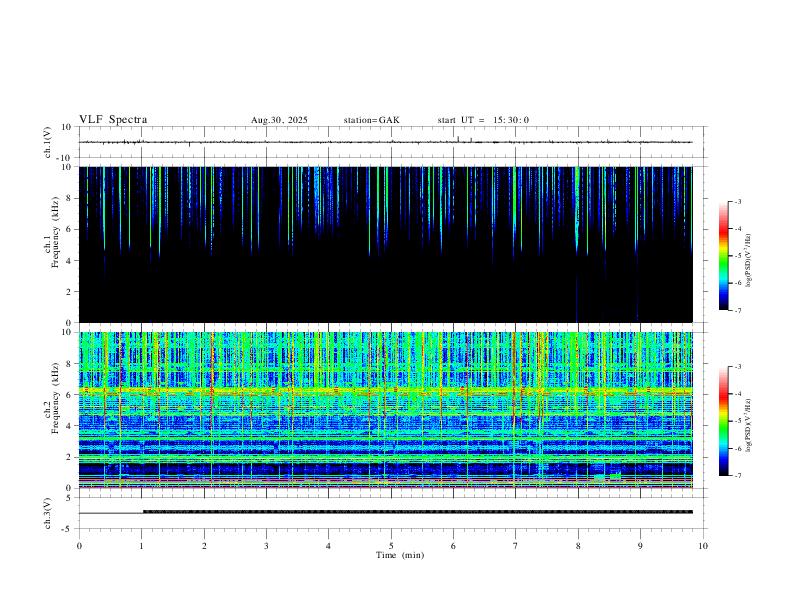This screenshot has height=612, width=792.
Task: Click the "6" tick label on the Time axis
Action: [454, 546]
